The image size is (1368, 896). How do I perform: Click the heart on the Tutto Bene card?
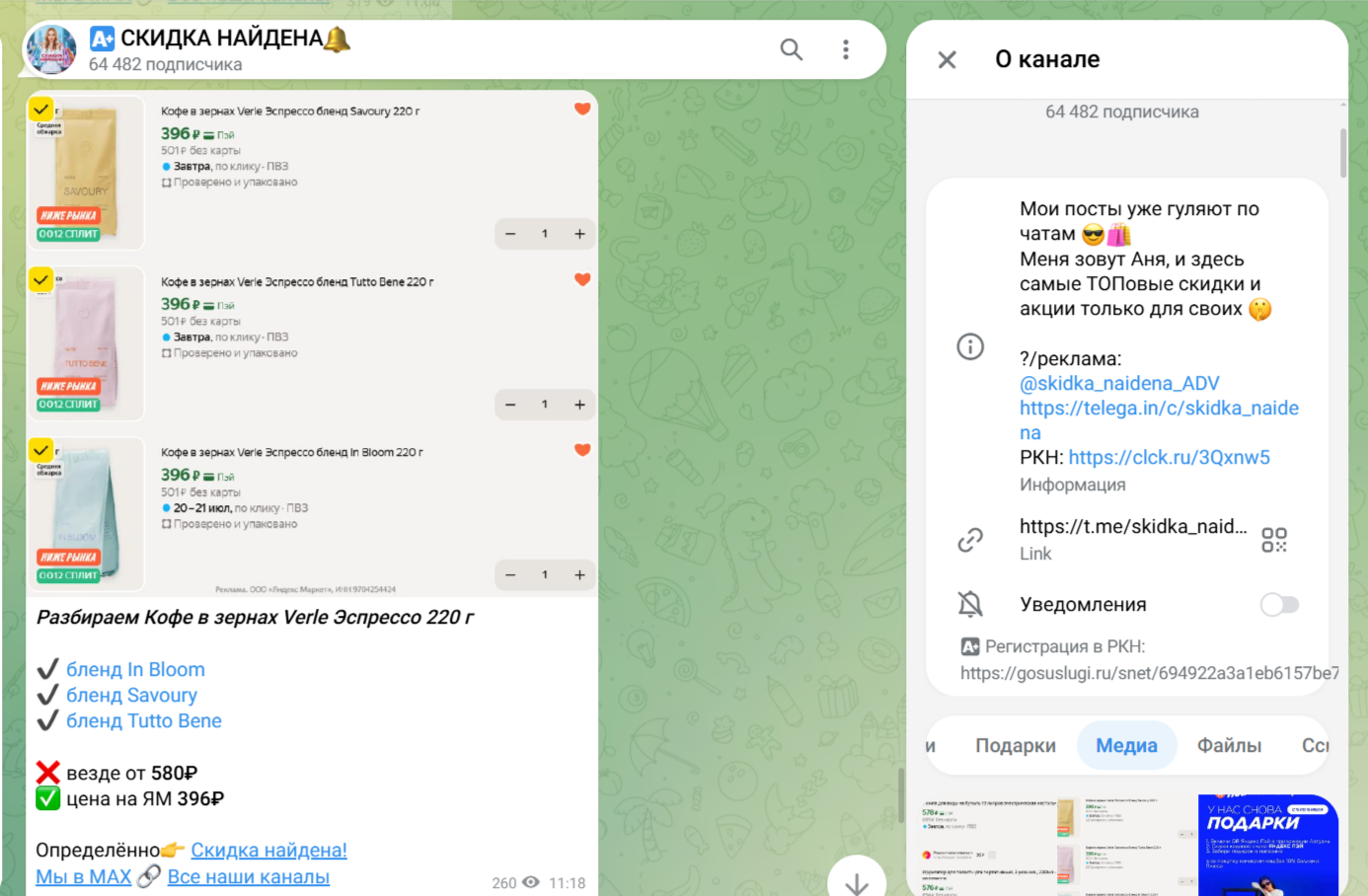(x=582, y=280)
